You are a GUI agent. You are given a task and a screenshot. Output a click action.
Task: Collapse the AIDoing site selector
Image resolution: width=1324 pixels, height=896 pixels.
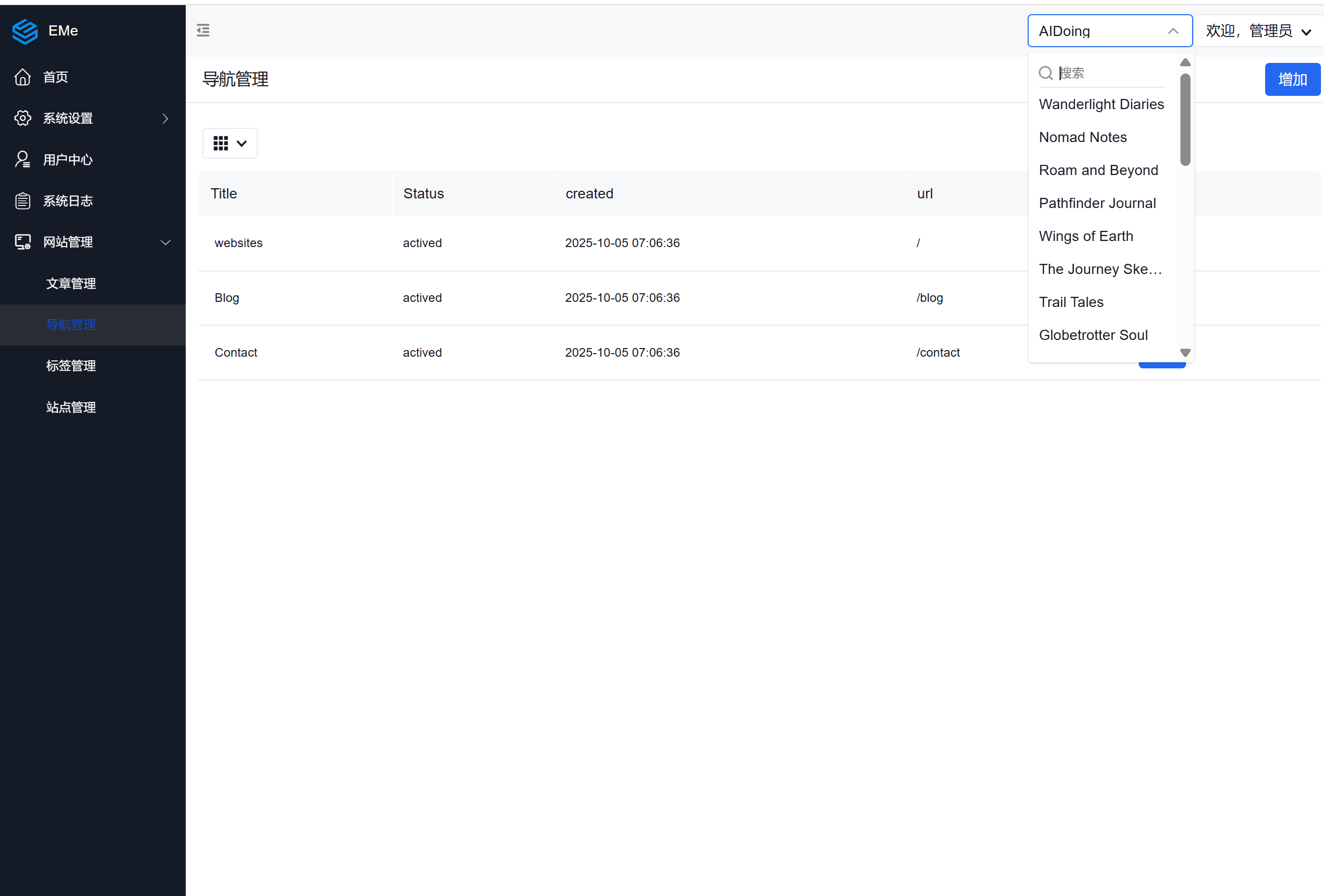click(x=1172, y=31)
